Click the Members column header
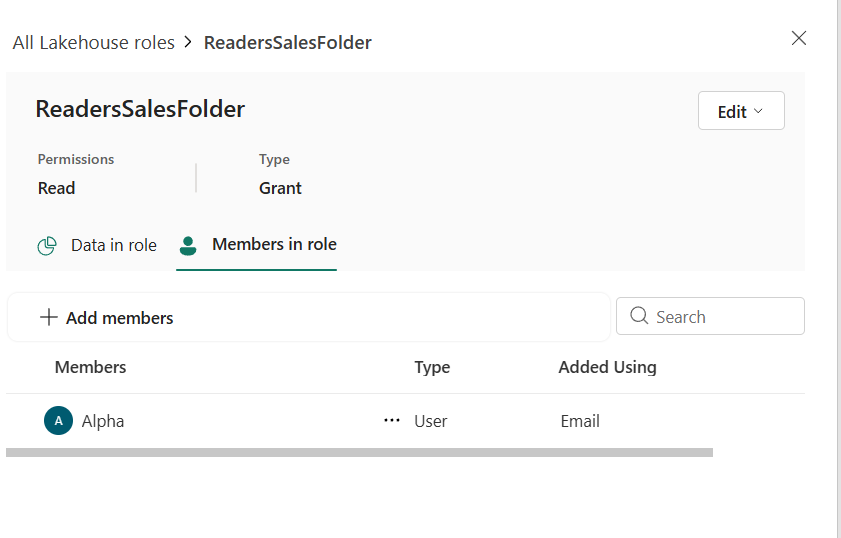The image size is (841, 538). (91, 367)
